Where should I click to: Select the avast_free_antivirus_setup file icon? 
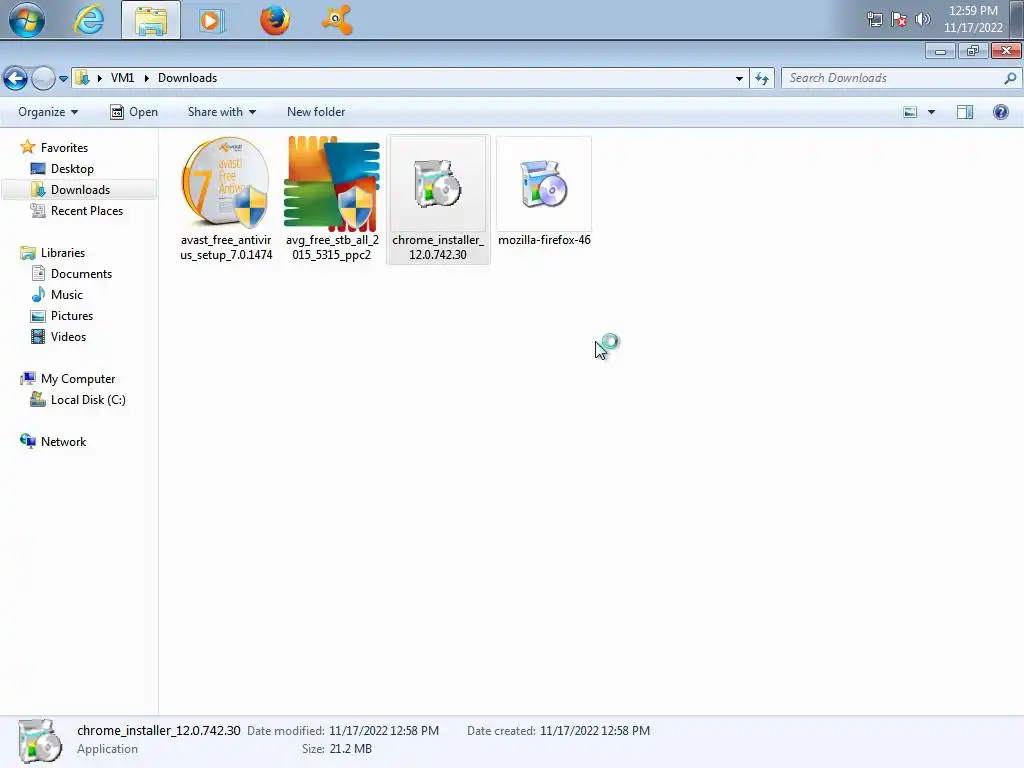226,183
